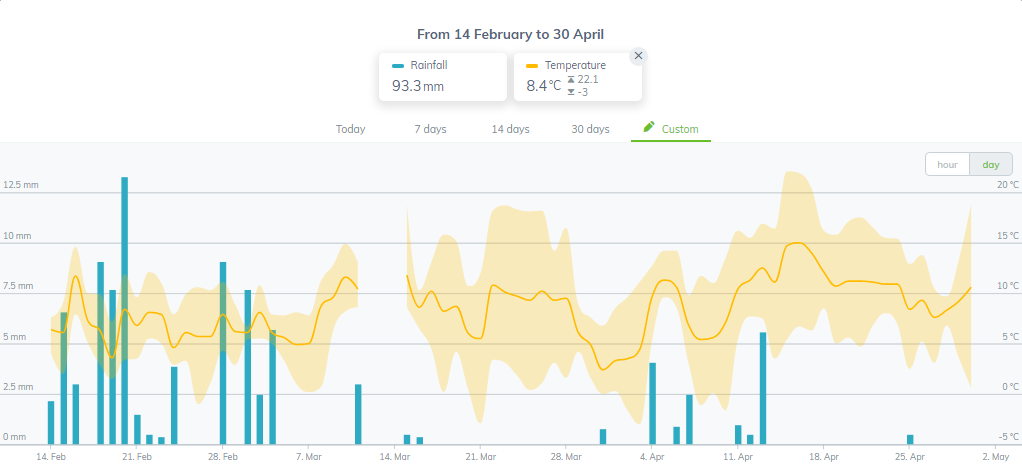The width and height of the screenshot is (1022, 469).
Task: Select the 14 days range tab
Action: tap(510, 129)
